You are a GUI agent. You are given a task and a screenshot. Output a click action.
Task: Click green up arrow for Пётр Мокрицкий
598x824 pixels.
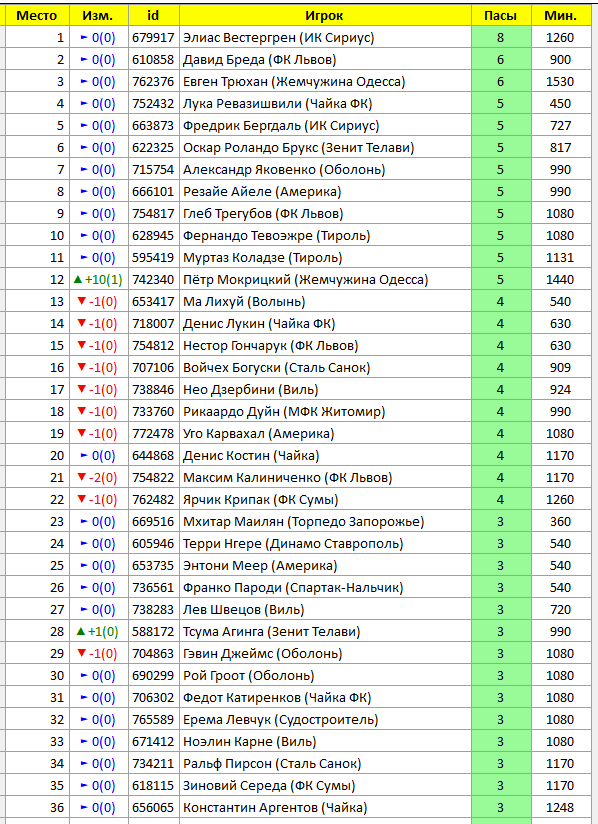click(x=78, y=280)
